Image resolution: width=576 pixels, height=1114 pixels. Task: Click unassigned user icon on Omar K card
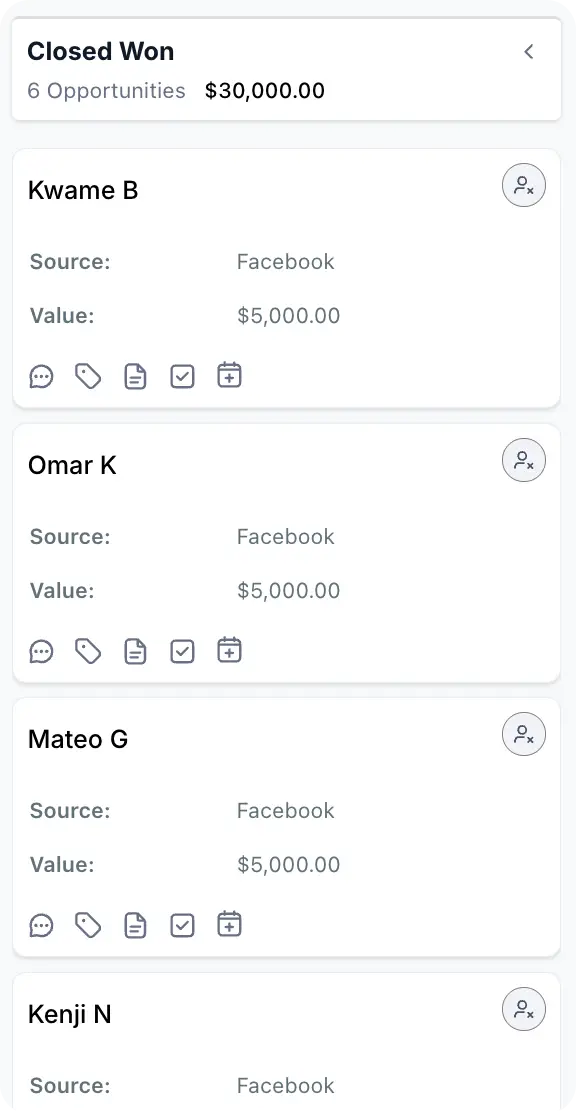524,460
